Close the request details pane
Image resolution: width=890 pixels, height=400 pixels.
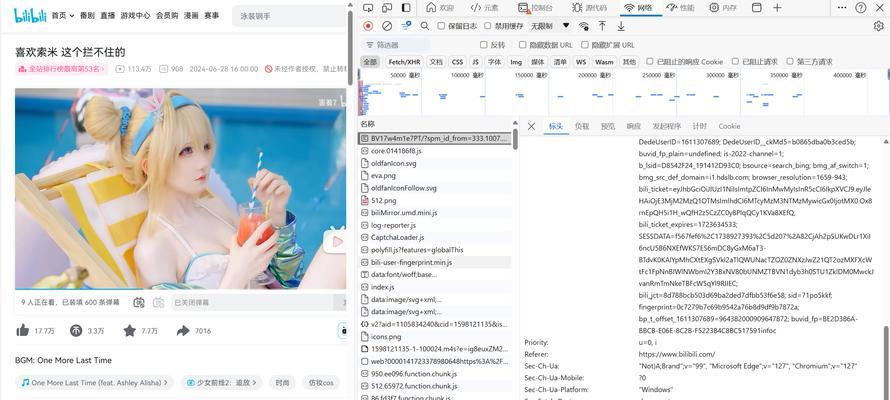tap(531, 127)
